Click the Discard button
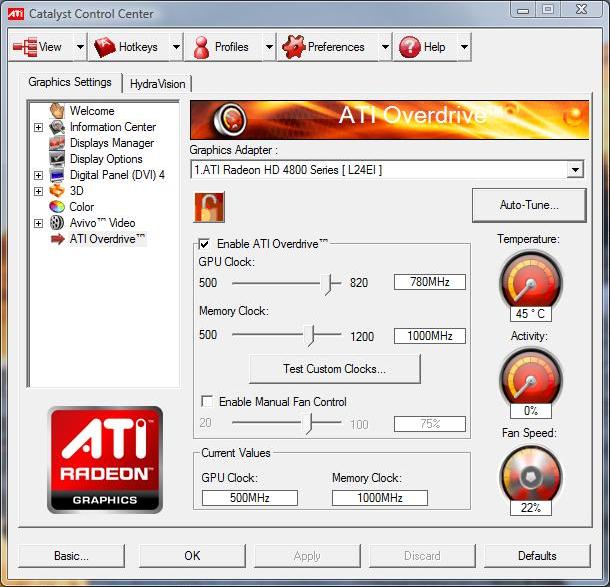This screenshot has height=587, width=610. click(422, 556)
